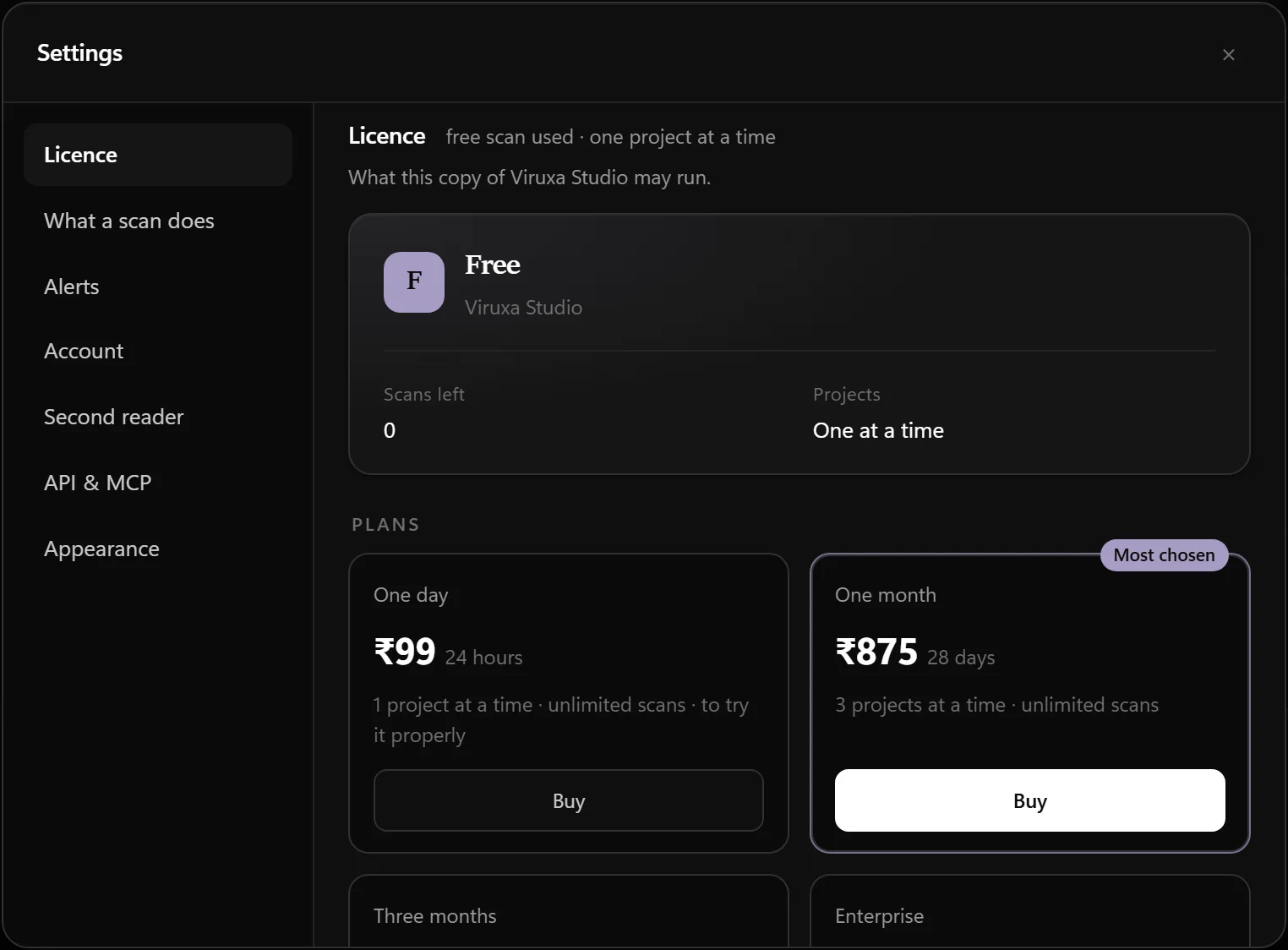Image resolution: width=1288 pixels, height=950 pixels.
Task: Open the Licence settings section
Action: pos(158,155)
